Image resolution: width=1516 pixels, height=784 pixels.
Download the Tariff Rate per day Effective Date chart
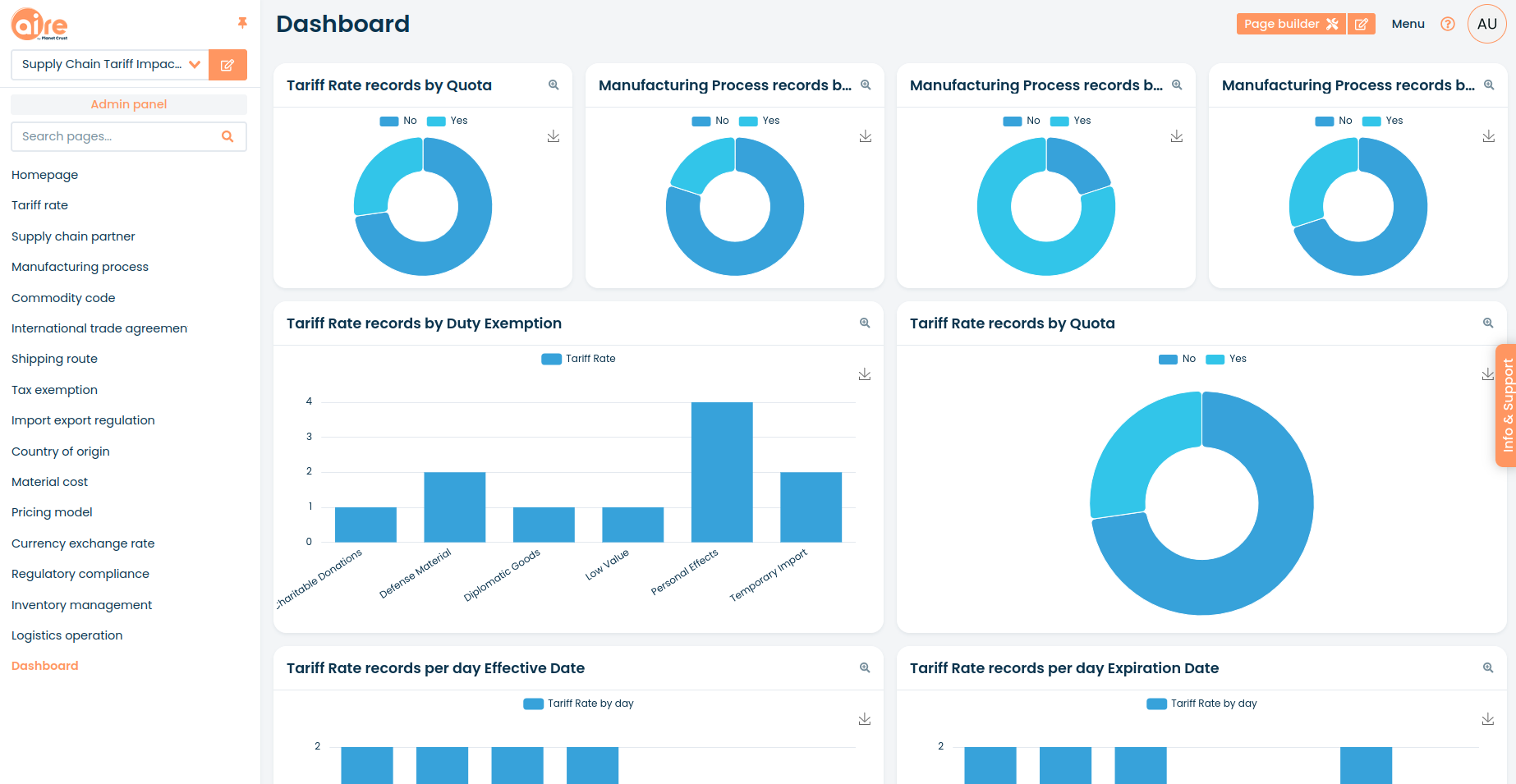[865, 719]
